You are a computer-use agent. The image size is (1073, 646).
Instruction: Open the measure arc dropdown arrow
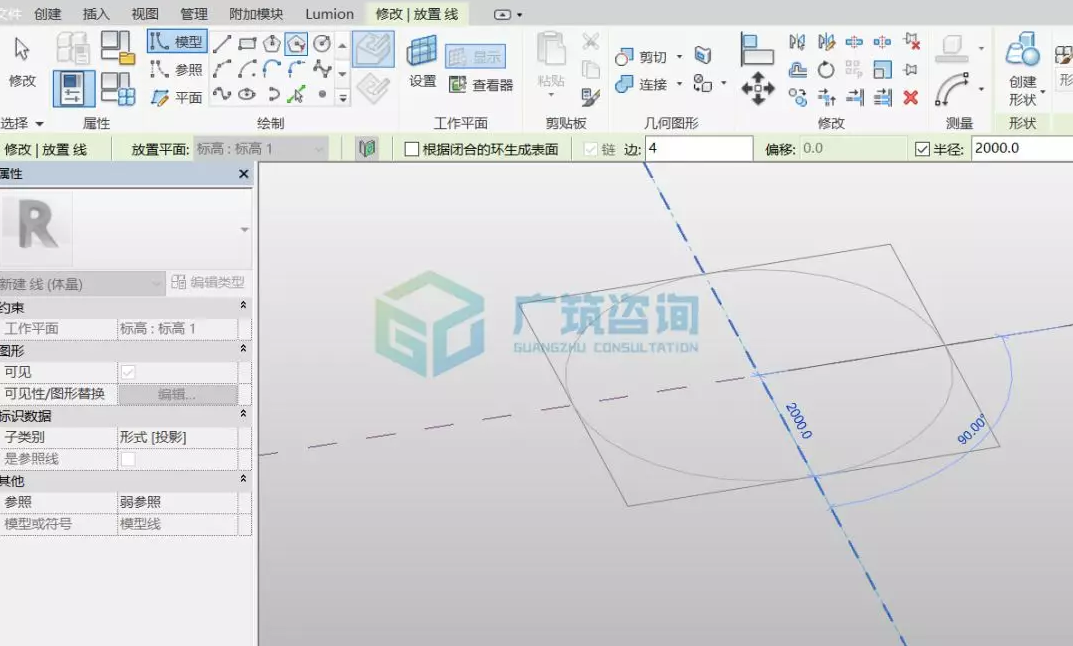(x=981, y=89)
